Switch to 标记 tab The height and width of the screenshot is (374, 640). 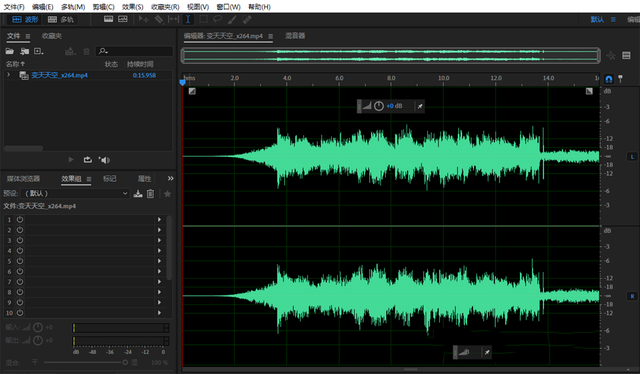(109, 178)
